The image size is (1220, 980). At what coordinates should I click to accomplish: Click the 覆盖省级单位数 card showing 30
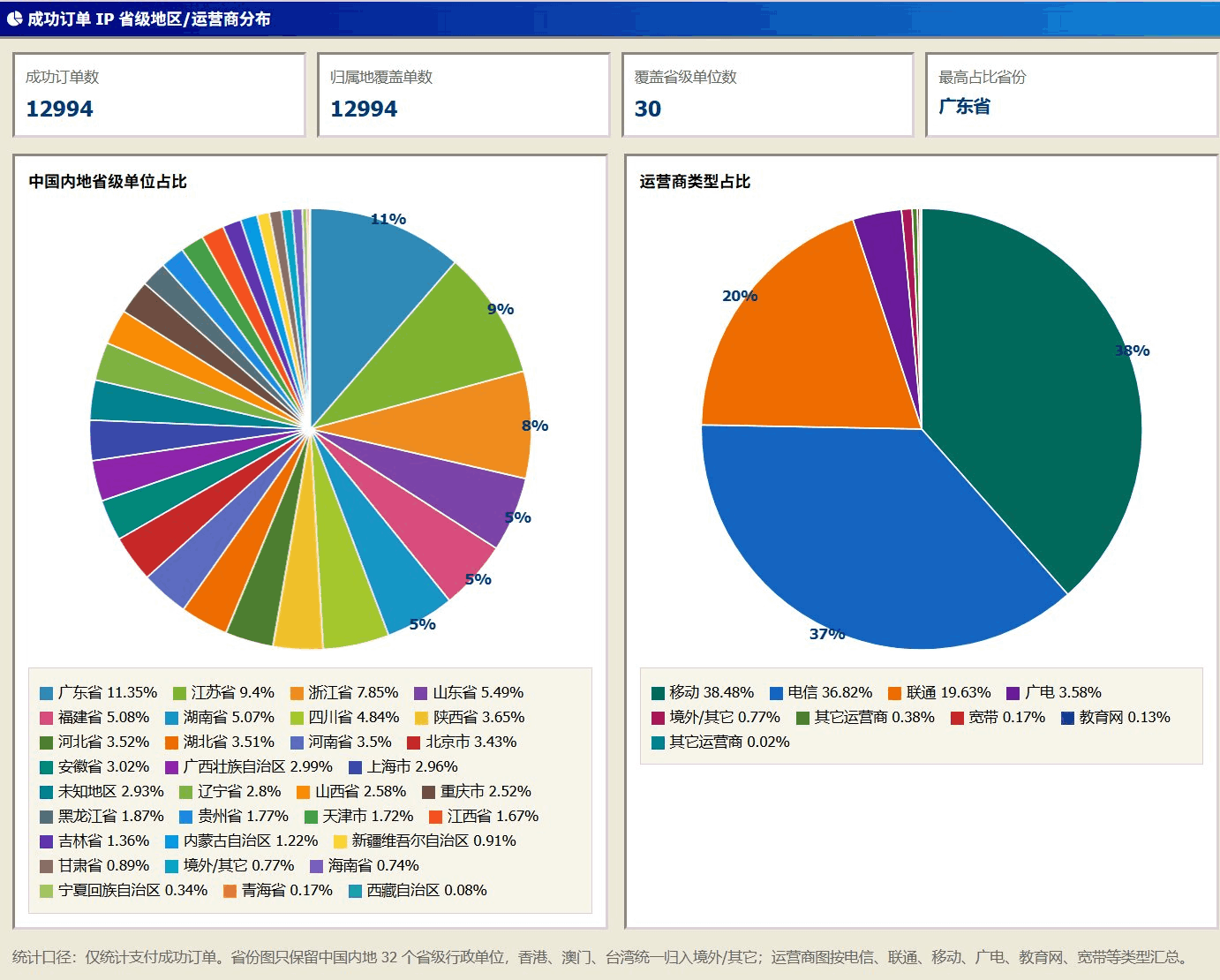(x=767, y=94)
